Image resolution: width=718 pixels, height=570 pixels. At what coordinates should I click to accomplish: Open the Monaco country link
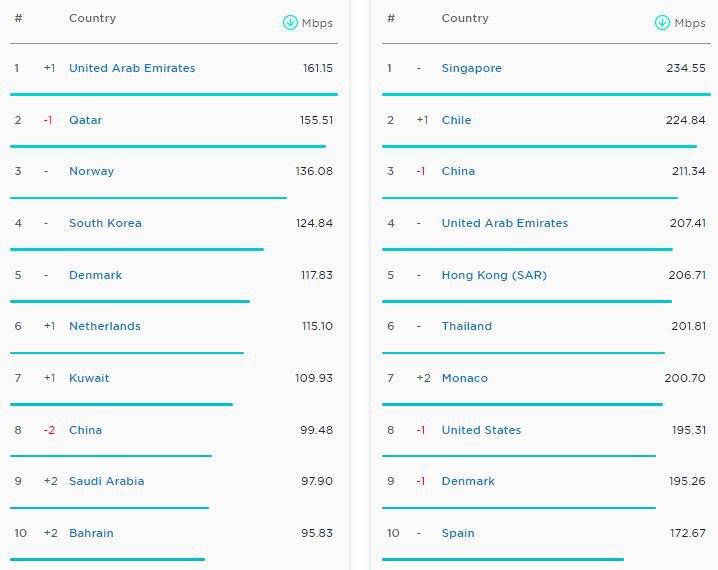[x=464, y=378]
